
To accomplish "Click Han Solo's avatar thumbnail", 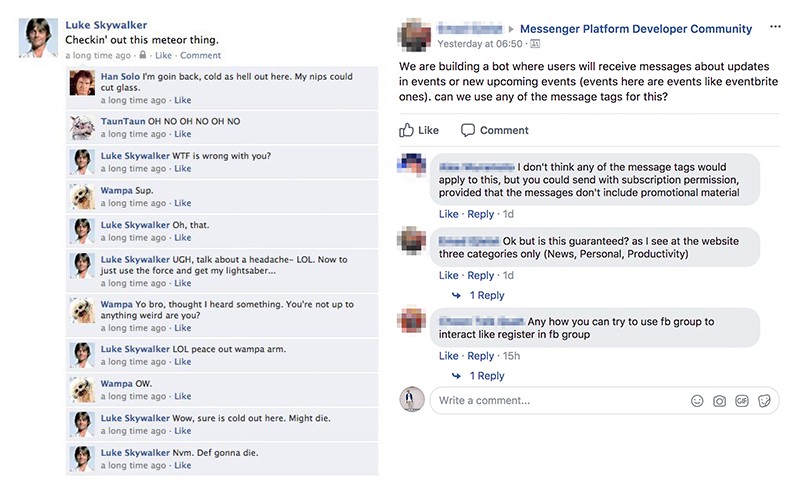I will pyautogui.click(x=82, y=83).
